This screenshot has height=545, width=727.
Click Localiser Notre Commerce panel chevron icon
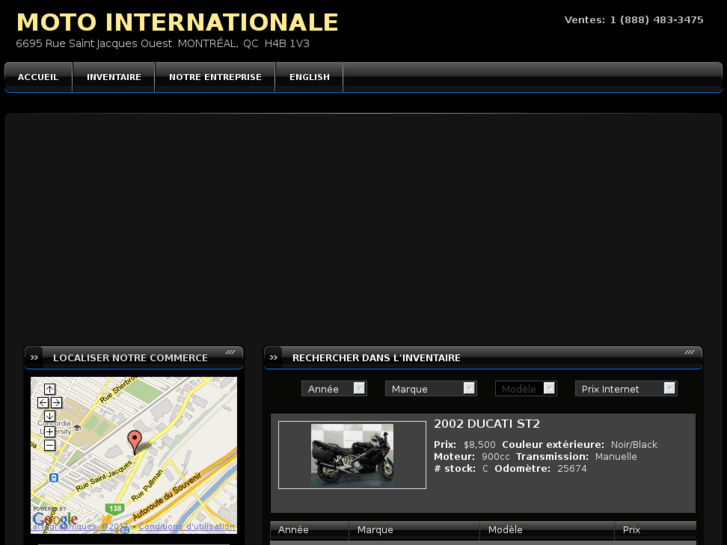(34, 358)
